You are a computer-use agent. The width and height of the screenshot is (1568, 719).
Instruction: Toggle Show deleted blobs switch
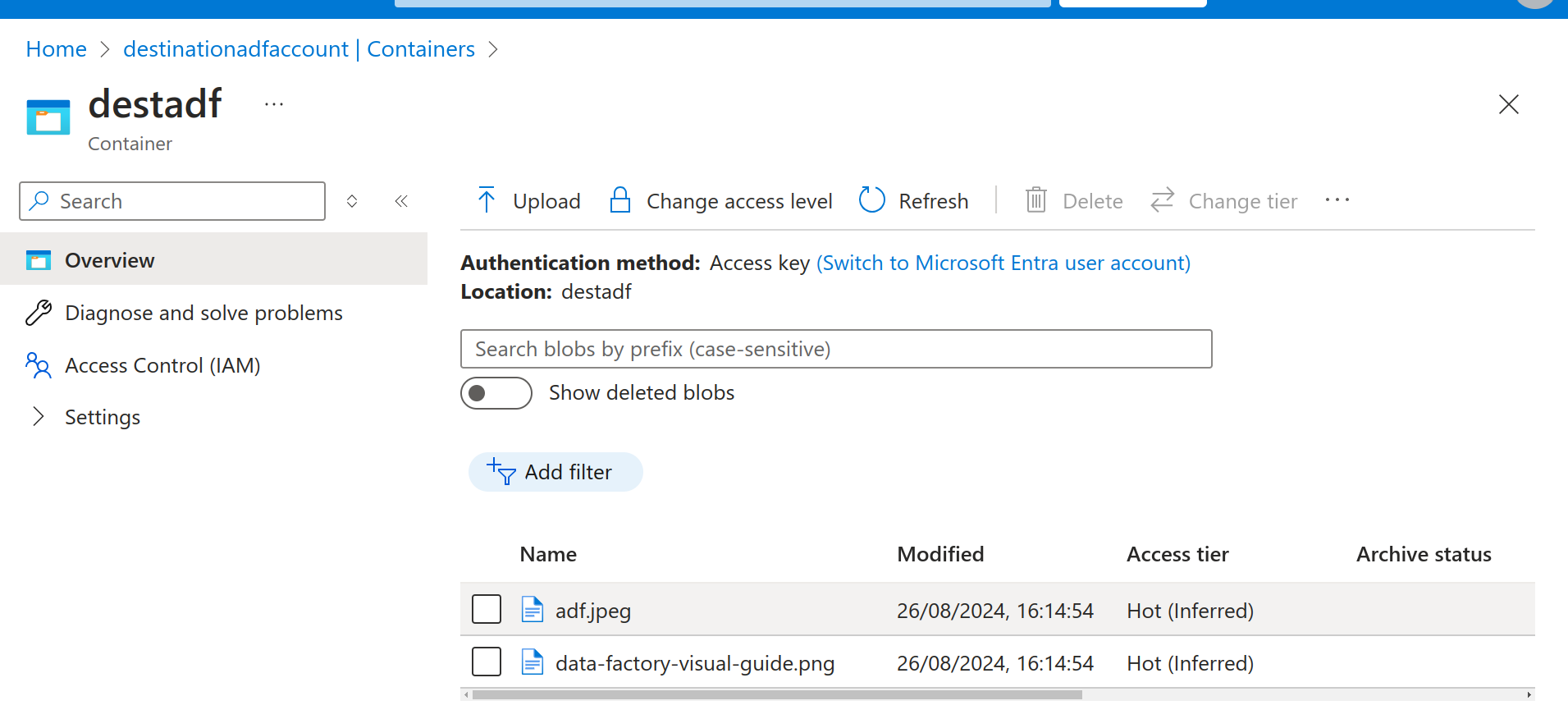(496, 393)
